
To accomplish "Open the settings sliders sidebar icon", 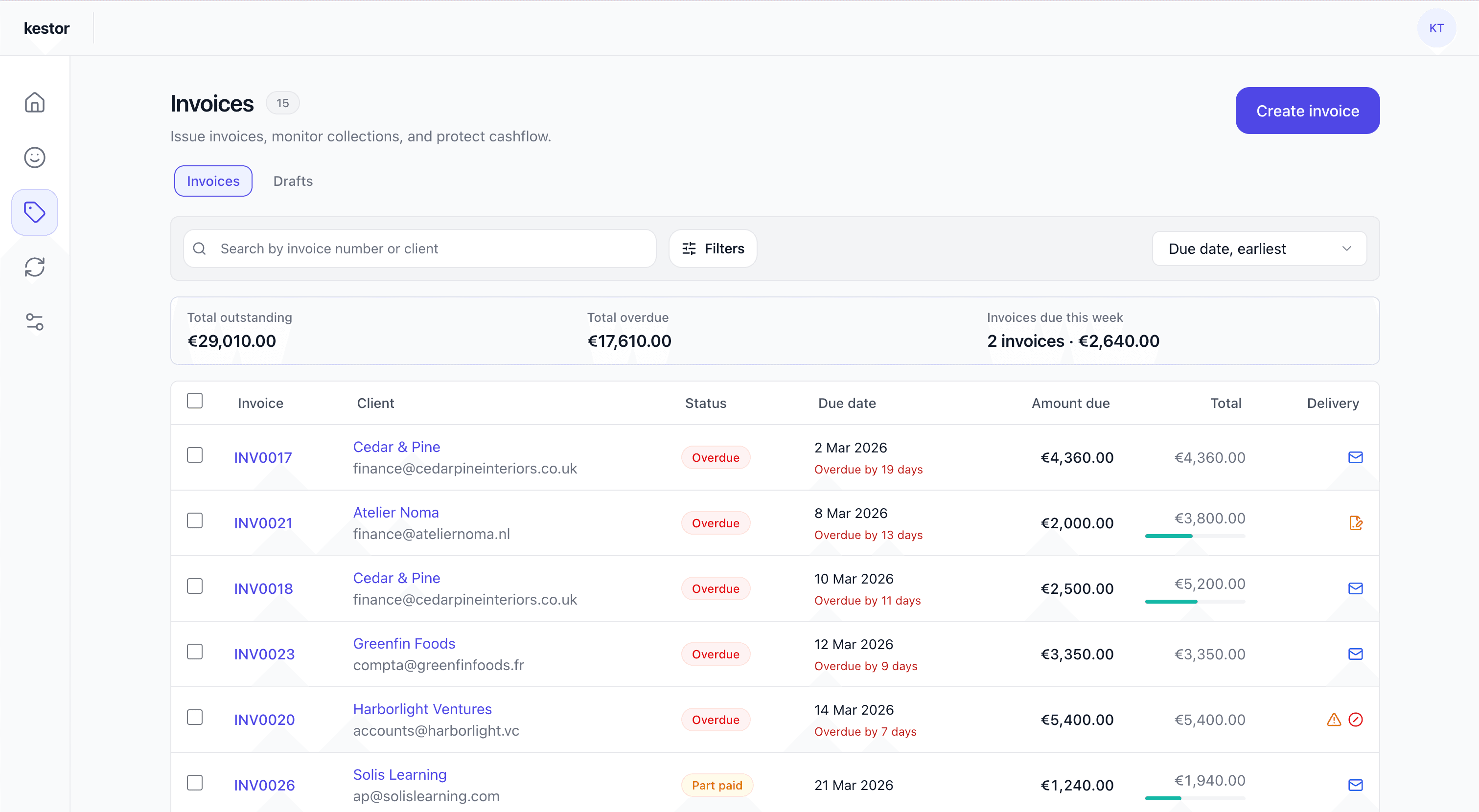I will pos(34,322).
